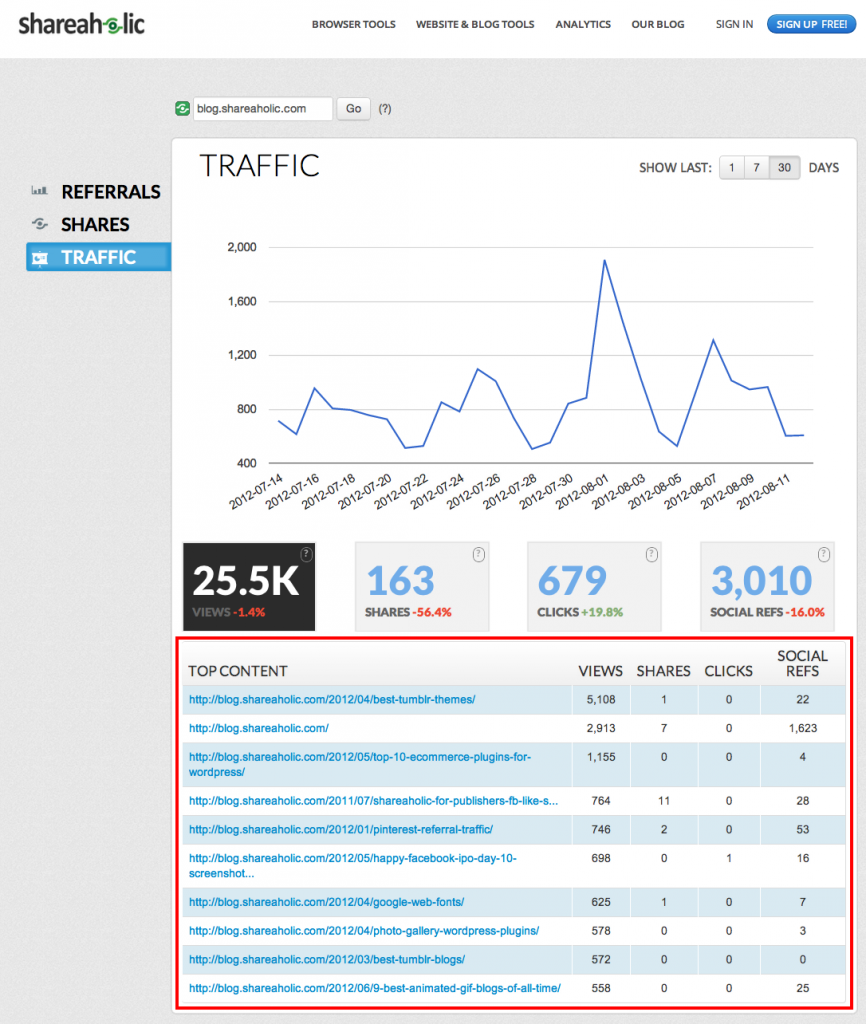Click the Views column header

point(600,671)
